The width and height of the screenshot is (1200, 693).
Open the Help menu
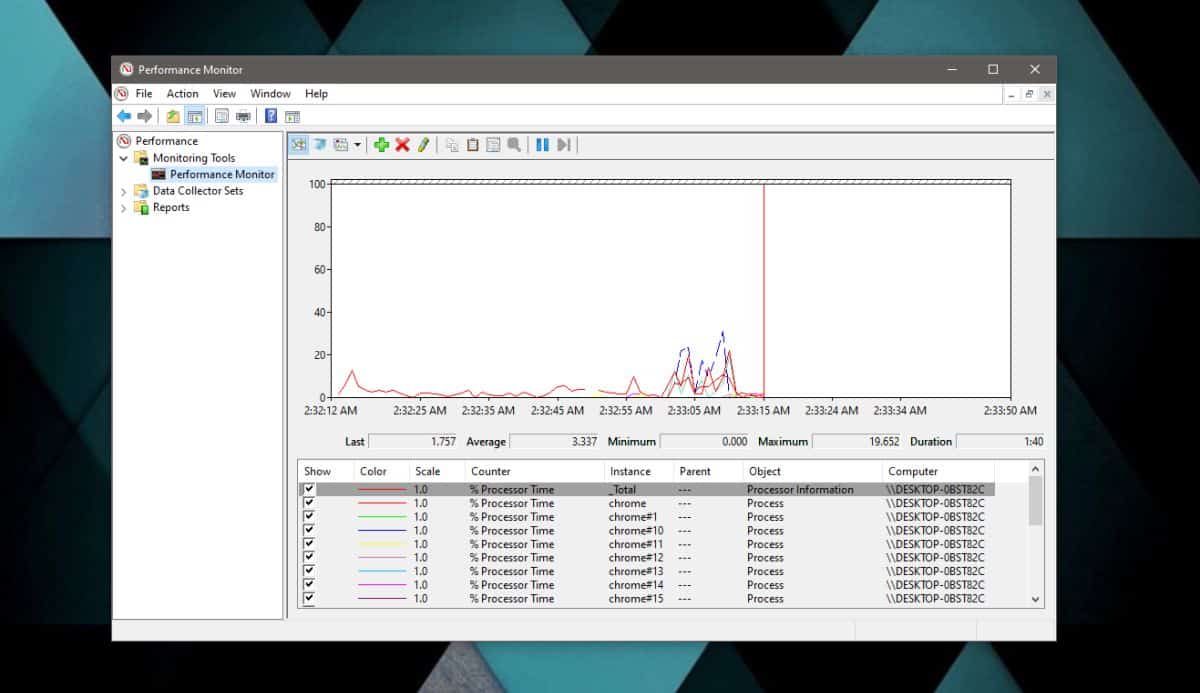pos(316,93)
